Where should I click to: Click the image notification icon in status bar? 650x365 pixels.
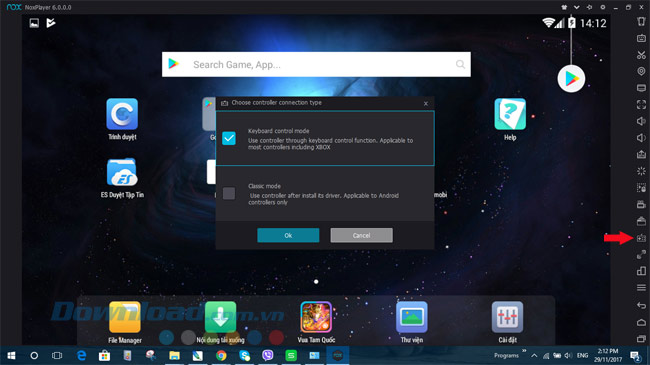tap(34, 23)
